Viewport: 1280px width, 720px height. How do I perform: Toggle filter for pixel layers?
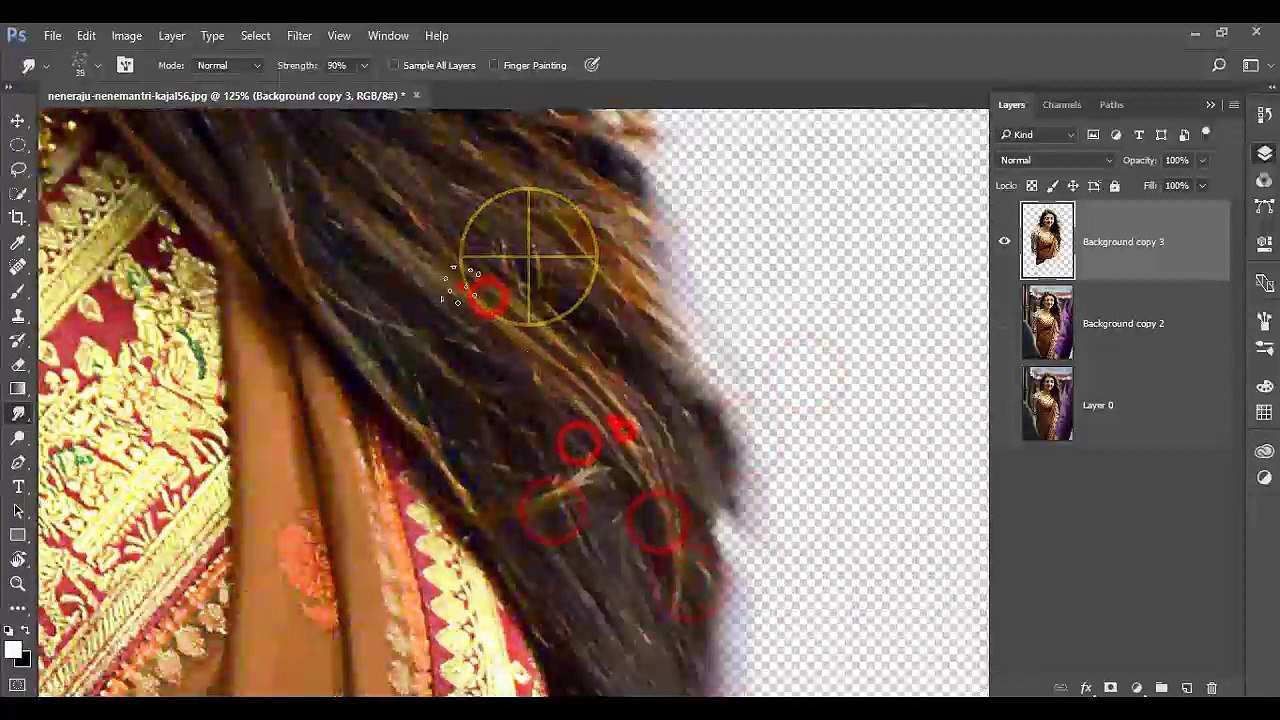point(1093,134)
